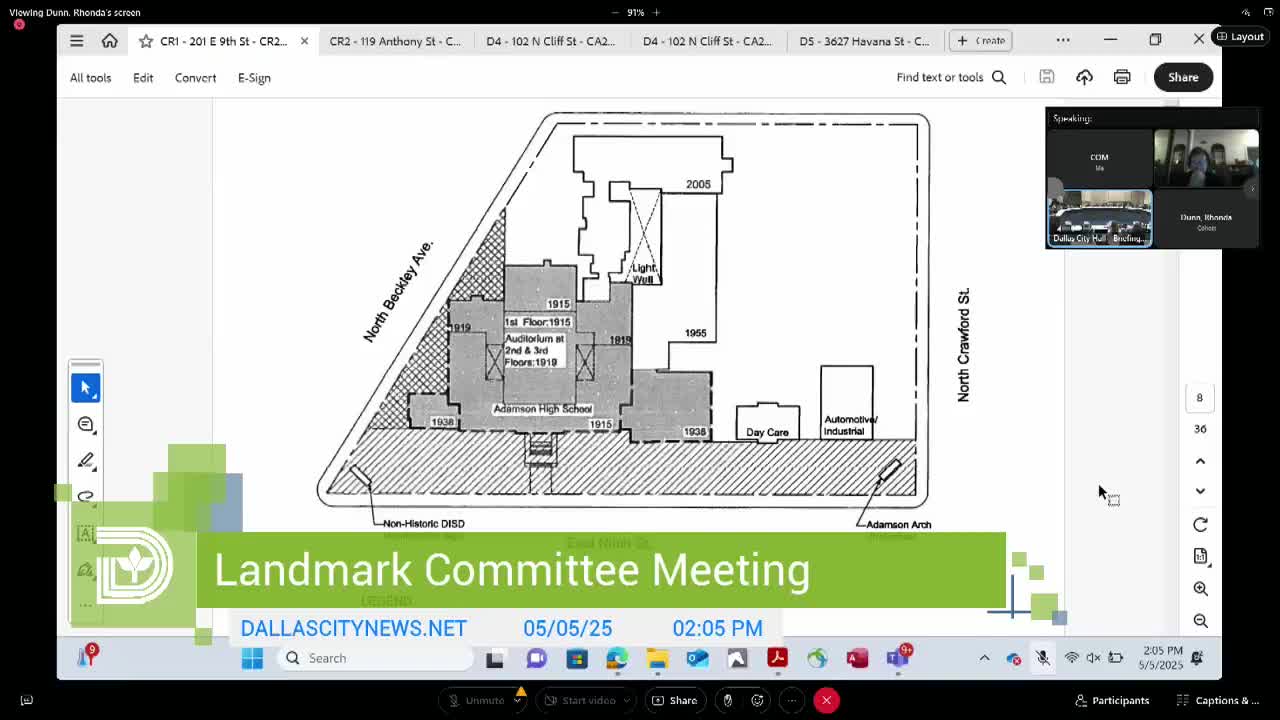Open Captions & more options
Viewport: 1280px width, 720px height.
tap(1218, 700)
